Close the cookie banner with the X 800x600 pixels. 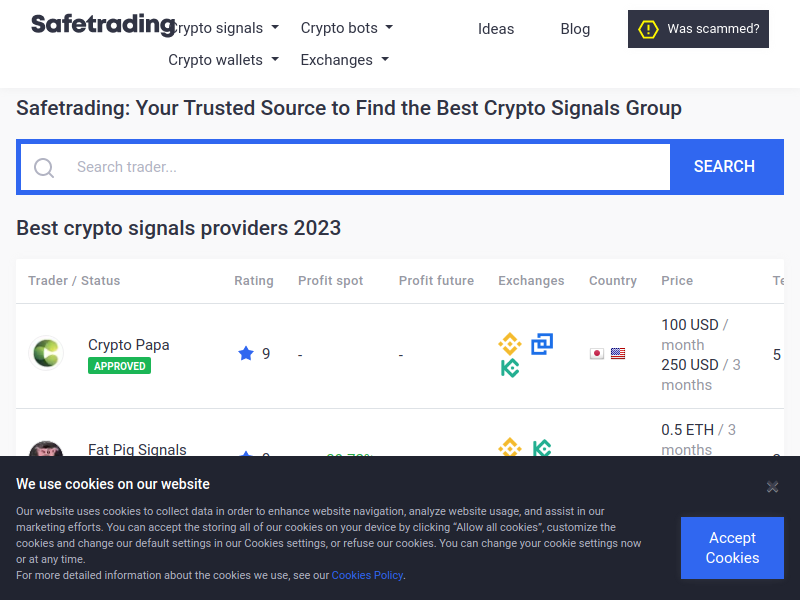coord(773,487)
